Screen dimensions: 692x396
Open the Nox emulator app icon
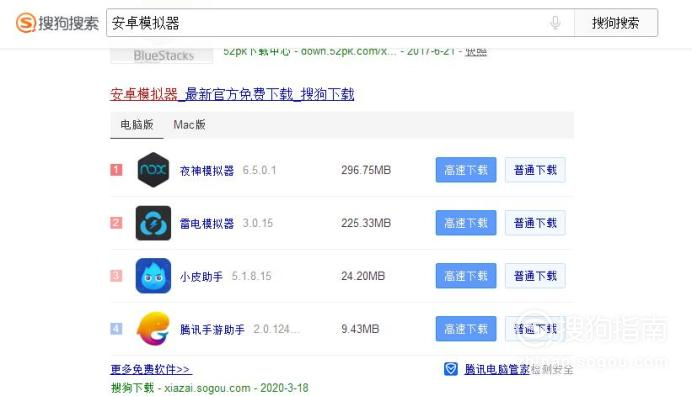[x=153, y=170]
